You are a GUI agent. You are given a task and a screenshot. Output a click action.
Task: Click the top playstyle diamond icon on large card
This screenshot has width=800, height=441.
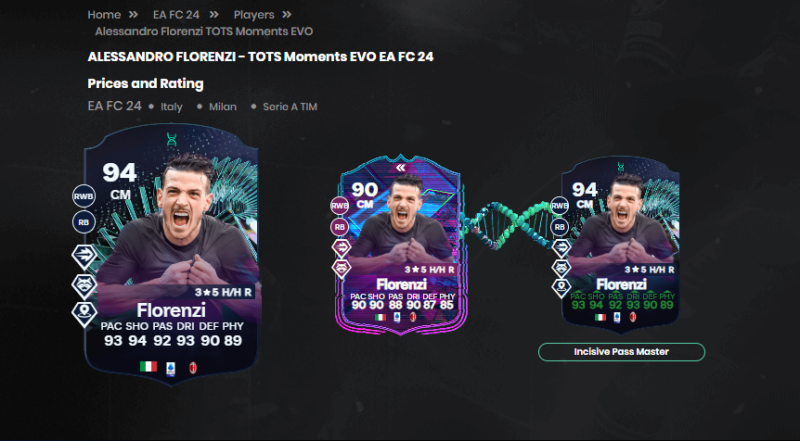pyautogui.click(x=84, y=256)
